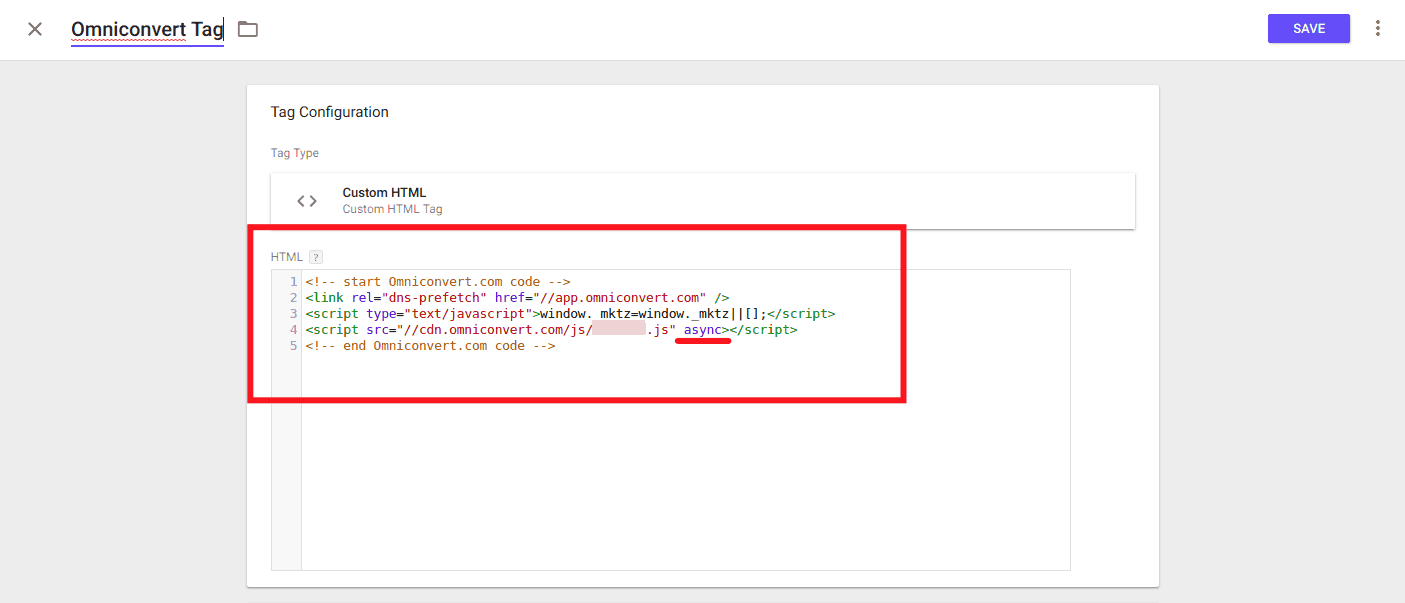Click line number 5 in the gutter
The height and width of the screenshot is (603, 1405).
293,346
